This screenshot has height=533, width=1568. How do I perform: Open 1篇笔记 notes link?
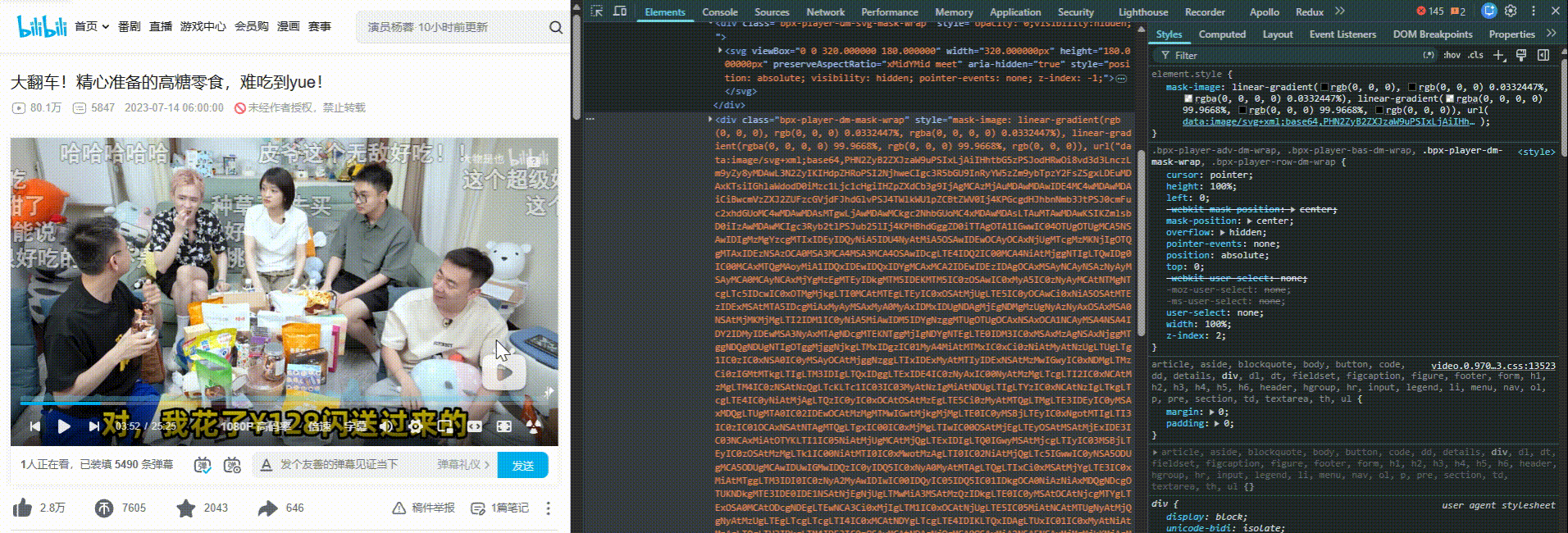click(x=500, y=508)
